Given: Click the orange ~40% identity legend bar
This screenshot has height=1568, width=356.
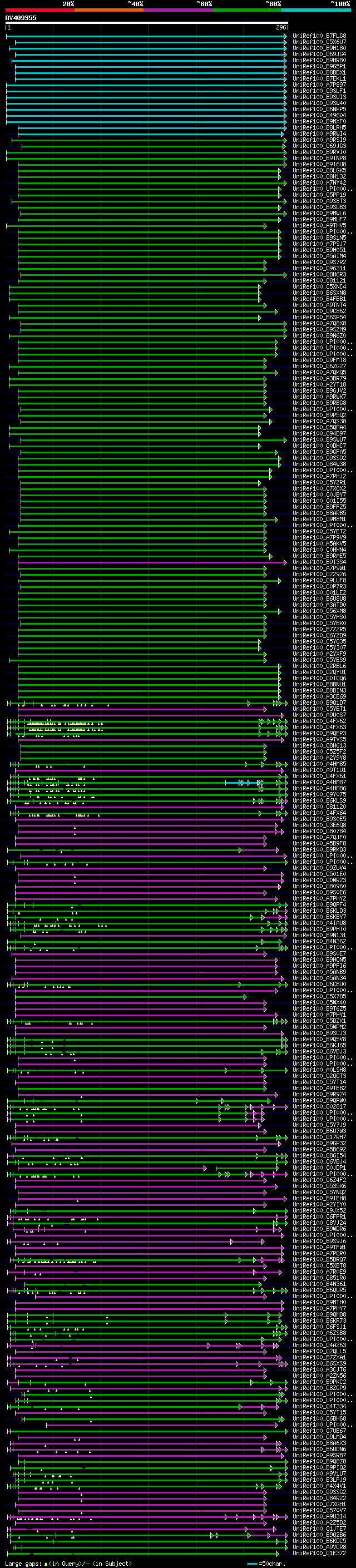Looking at the screenshot, I should point(109,10).
